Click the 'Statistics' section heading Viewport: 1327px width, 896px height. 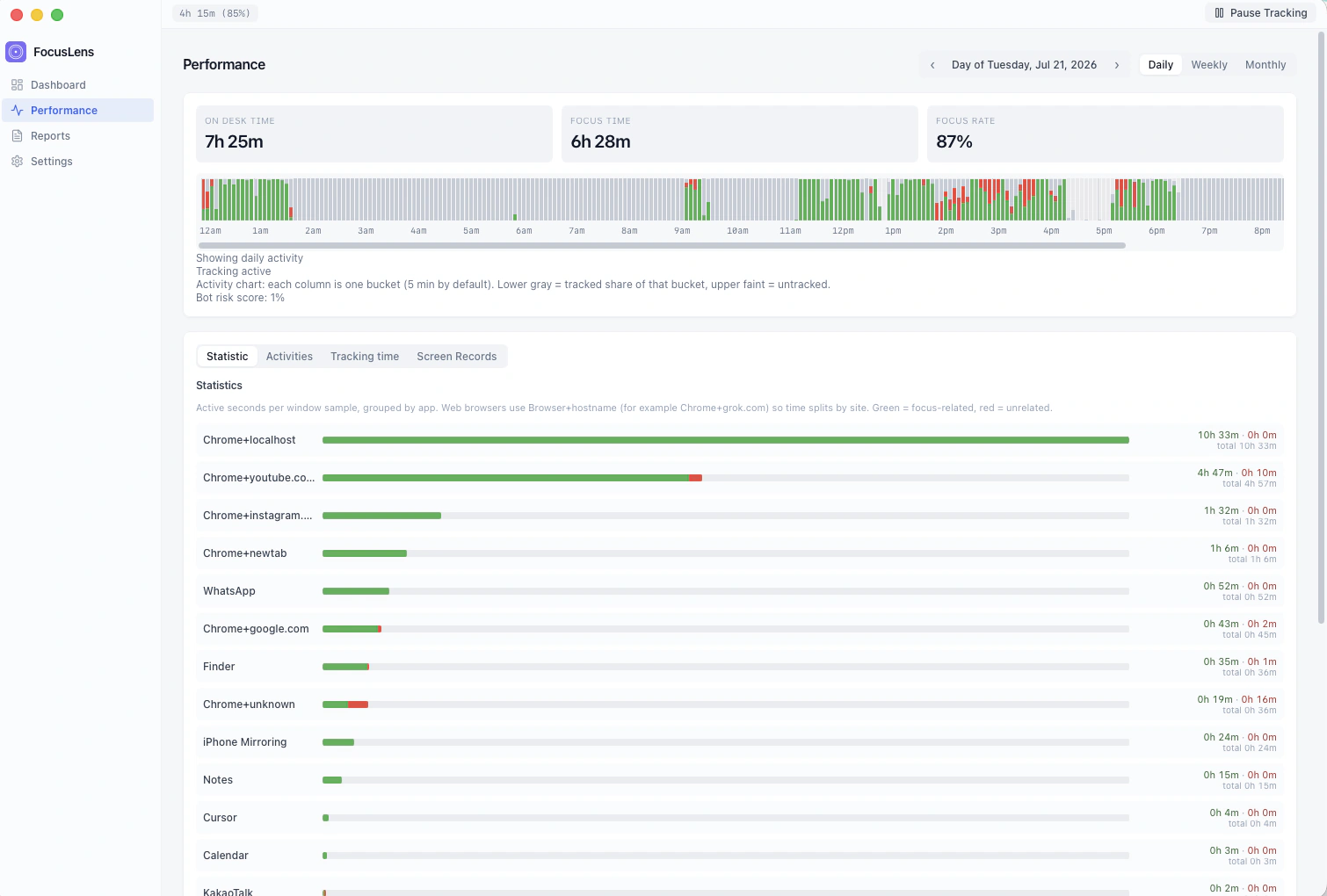pos(219,386)
